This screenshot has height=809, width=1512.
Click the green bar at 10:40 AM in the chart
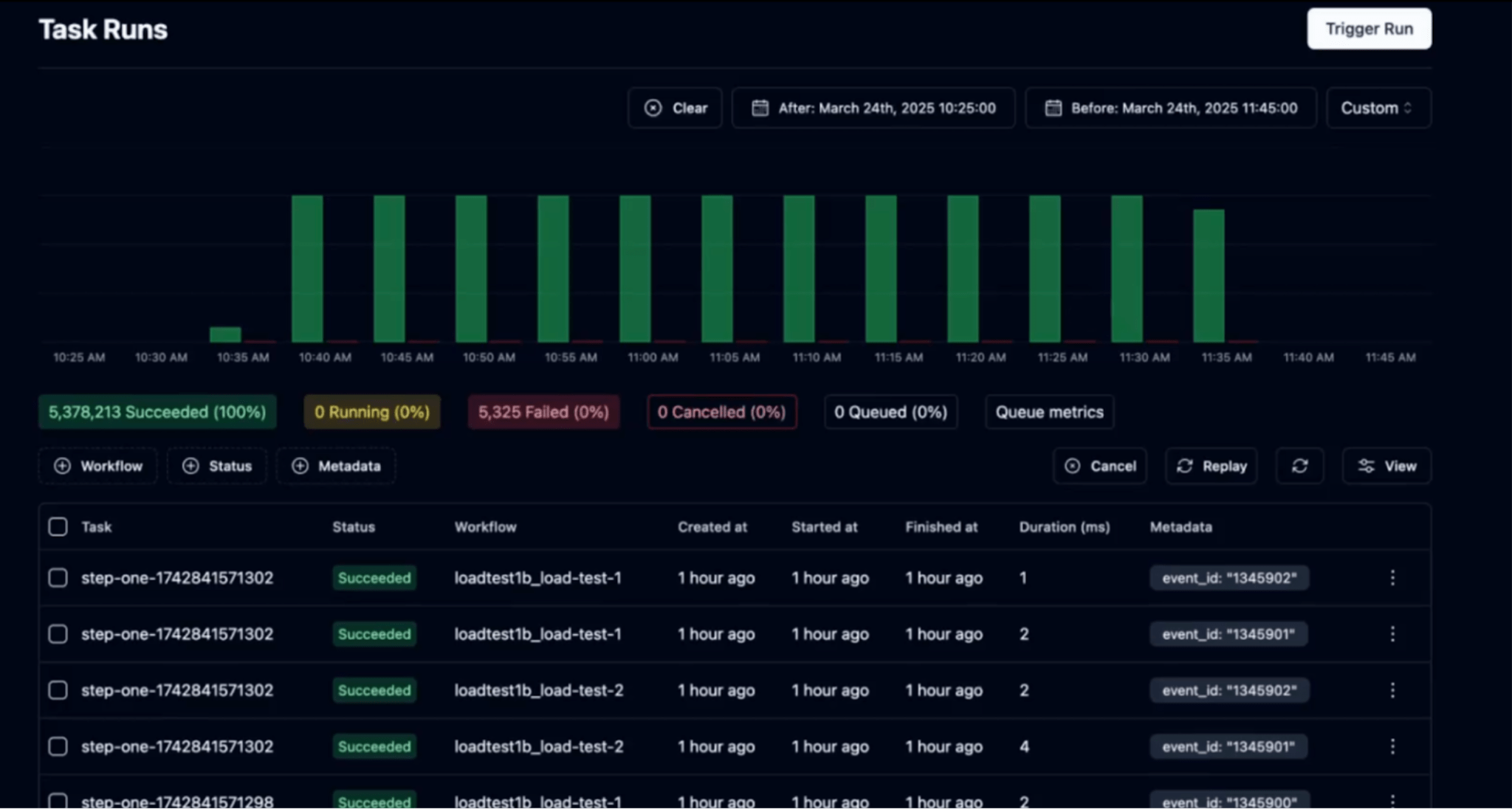pyautogui.click(x=307, y=269)
